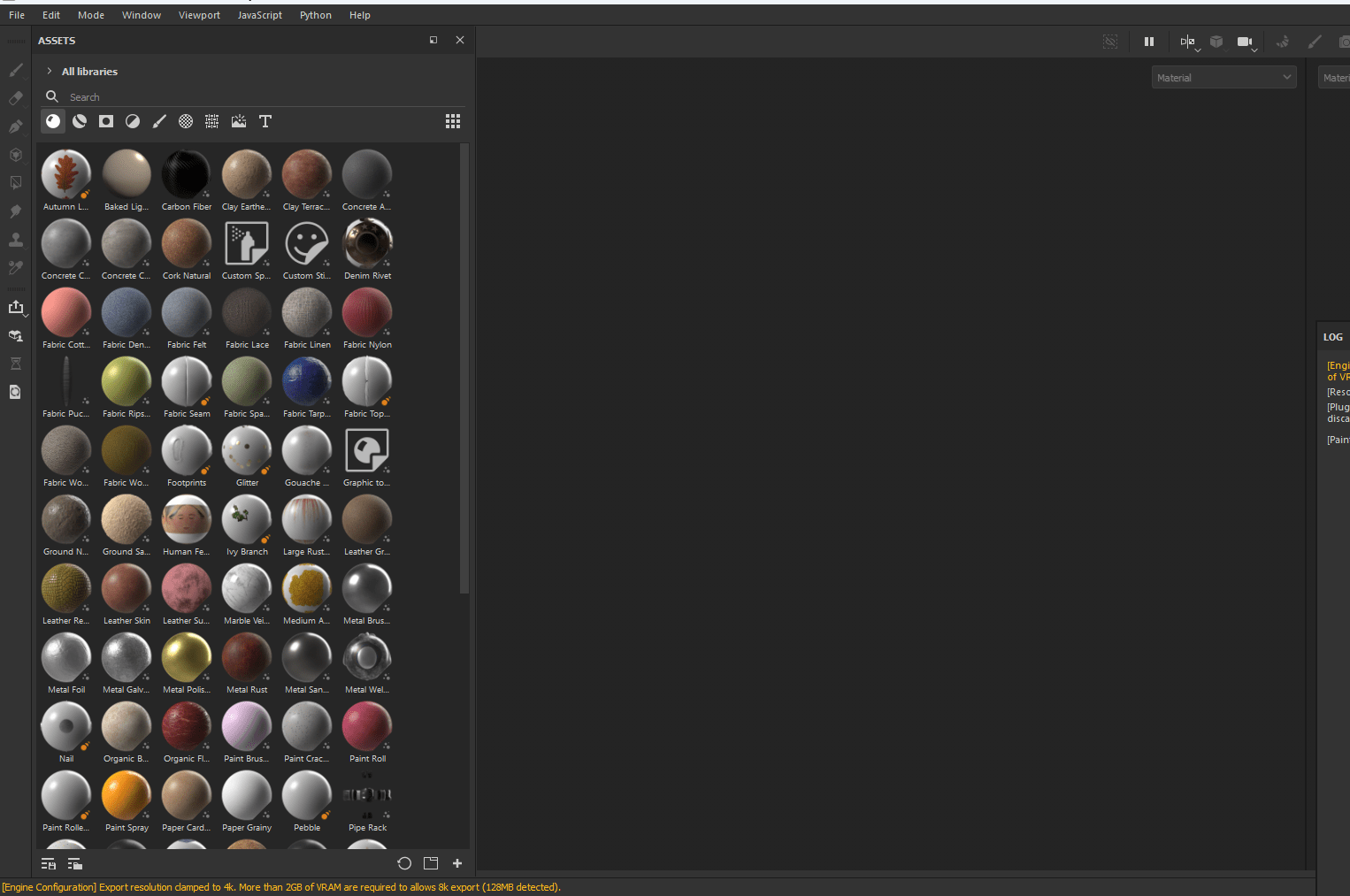Image resolution: width=1350 pixels, height=896 pixels.
Task: Pause the viewport engine rendering
Action: 1148,42
